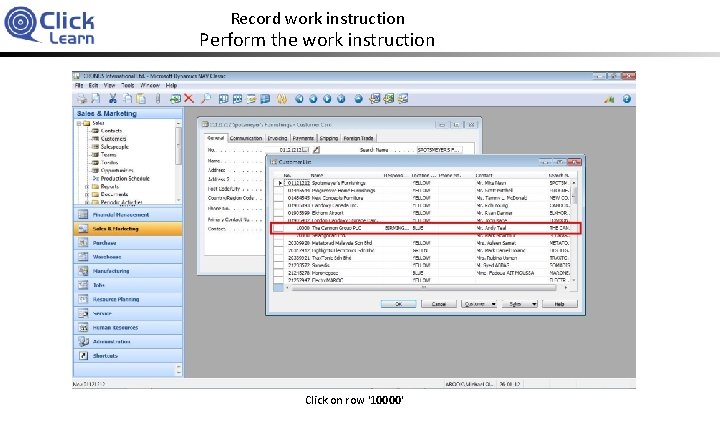Open the File menu
This screenshot has width=720, height=437.
[x=79, y=85]
